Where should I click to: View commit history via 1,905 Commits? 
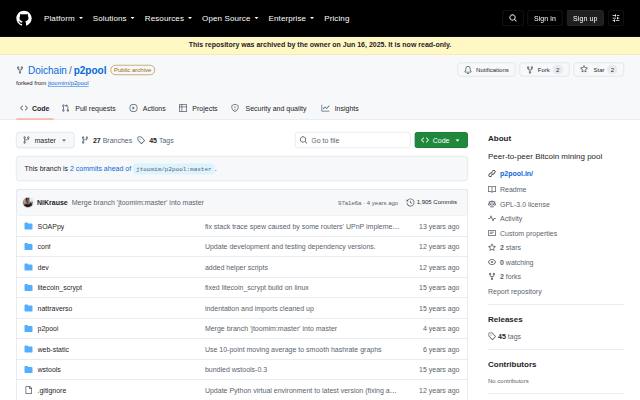point(432,202)
